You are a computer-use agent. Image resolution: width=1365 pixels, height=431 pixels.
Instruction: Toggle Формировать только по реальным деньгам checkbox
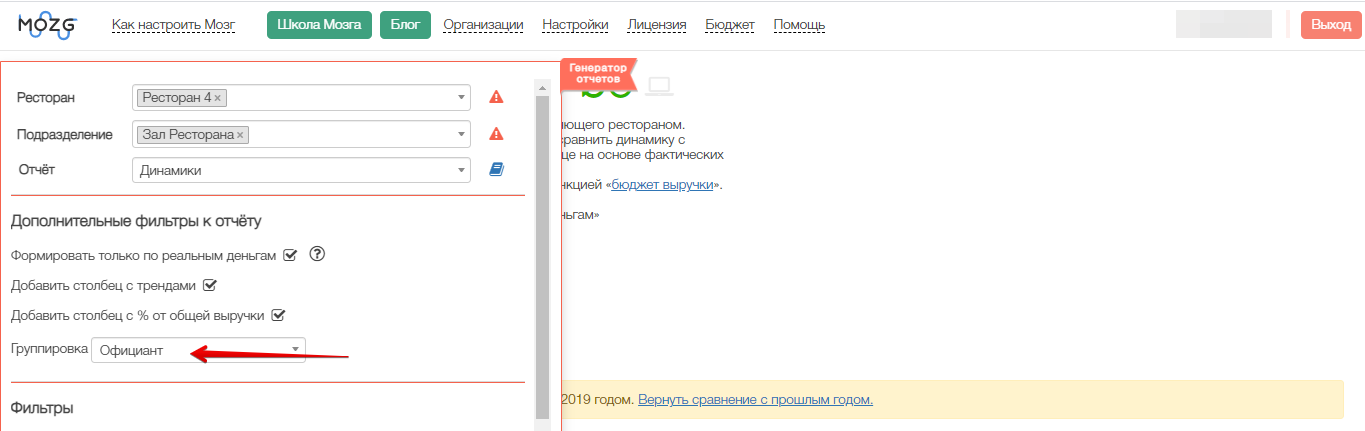290,255
